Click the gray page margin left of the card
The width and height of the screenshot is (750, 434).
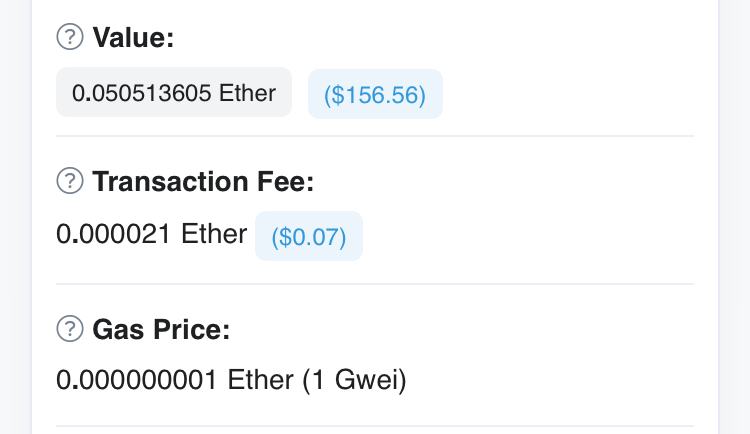[15, 217]
